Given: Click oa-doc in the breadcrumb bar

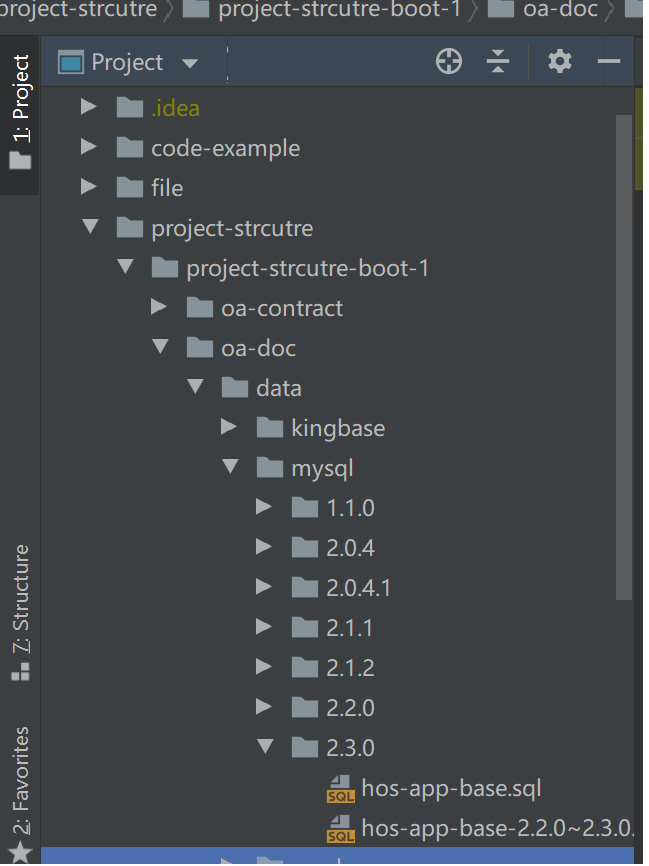Looking at the screenshot, I should [x=560, y=11].
